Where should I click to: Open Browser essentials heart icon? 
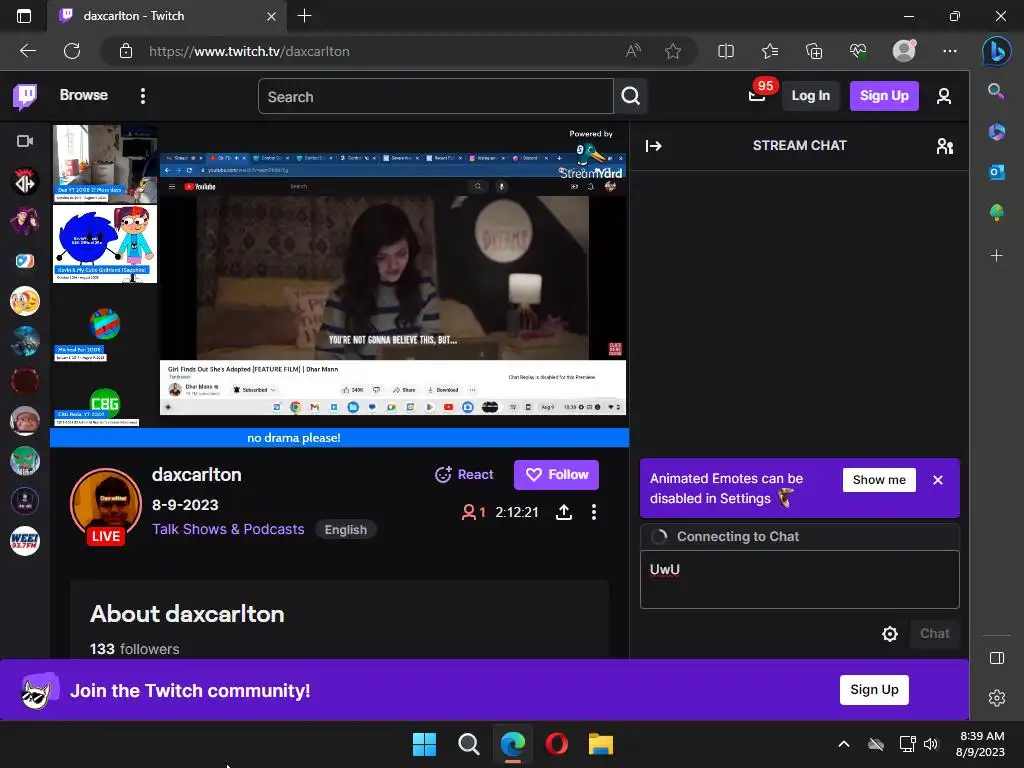[x=858, y=51]
